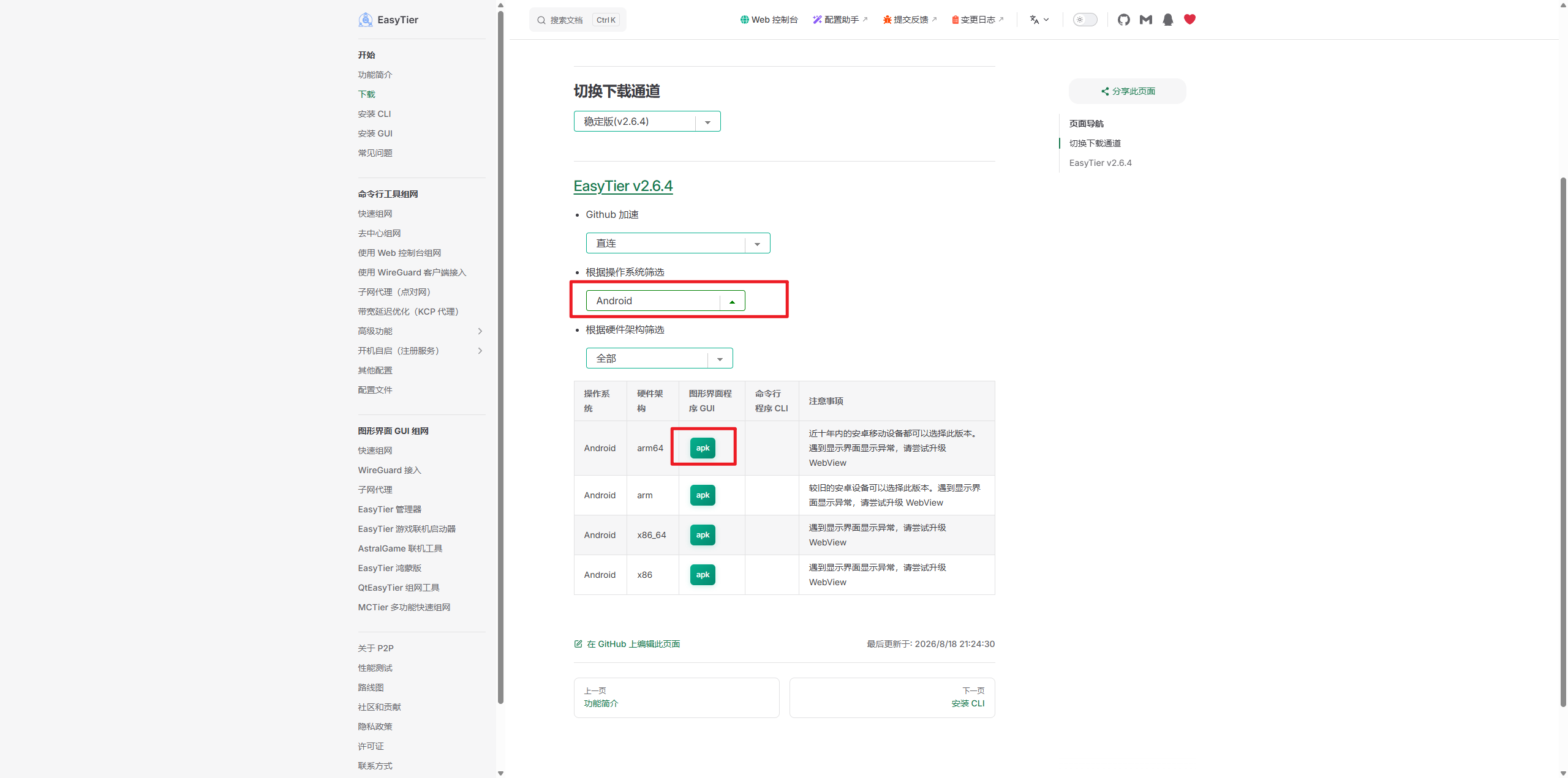Viewport: 1568px width, 778px height.
Task: Open 配置助手 in the top nav
Action: [840, 20]
